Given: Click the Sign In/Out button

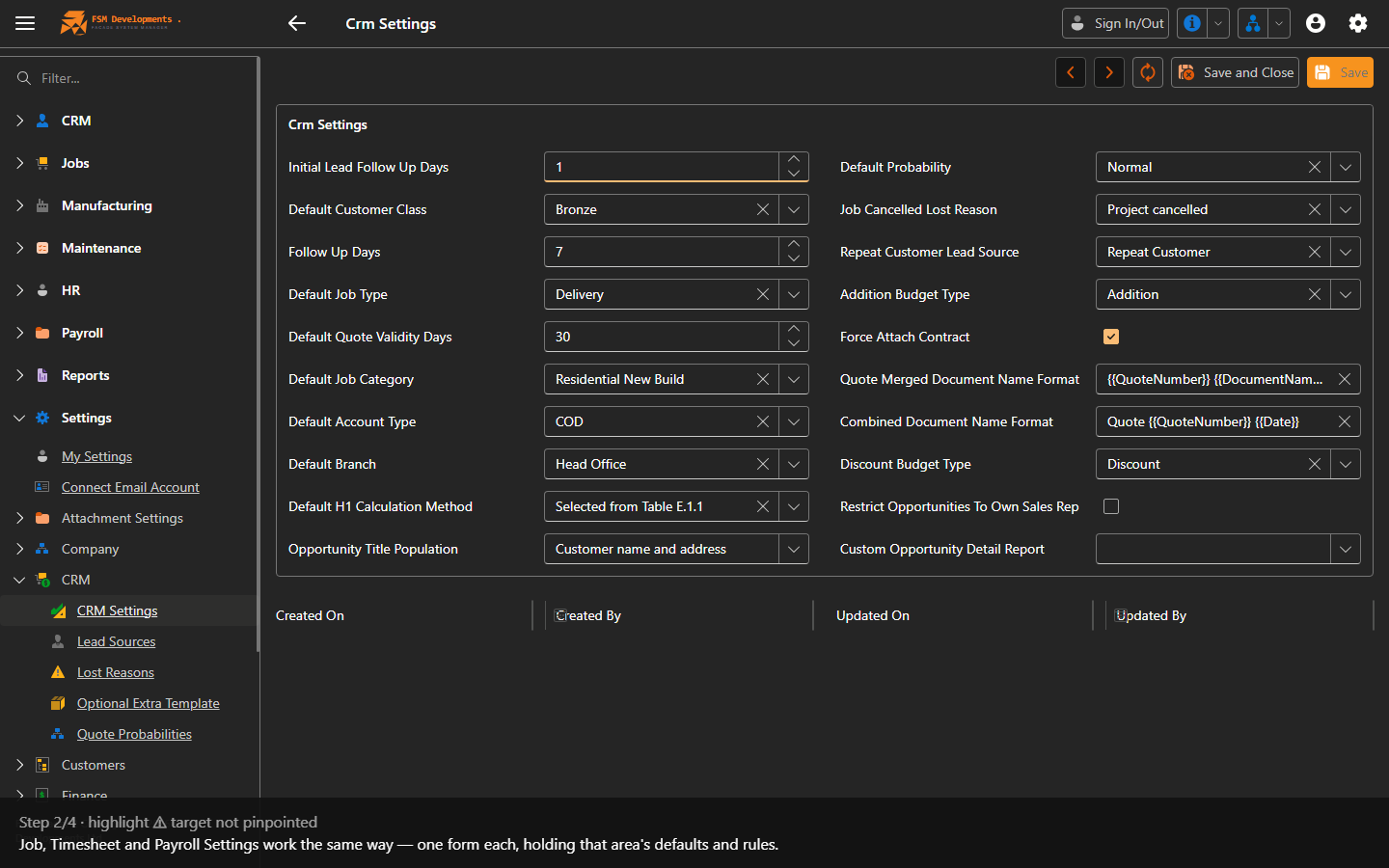Looking at the screenshot, I should [x=1115, y=23].
